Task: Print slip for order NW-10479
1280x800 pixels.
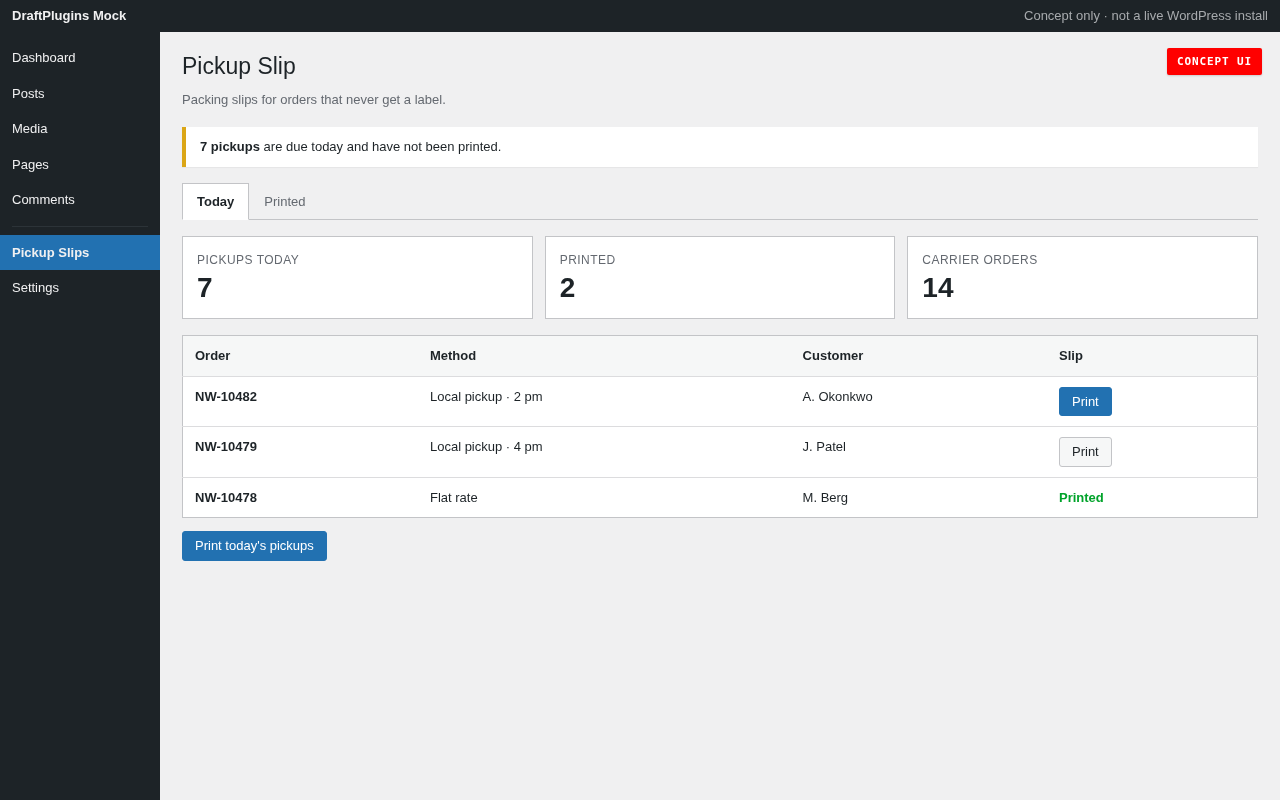Action: click(1085, 452)
